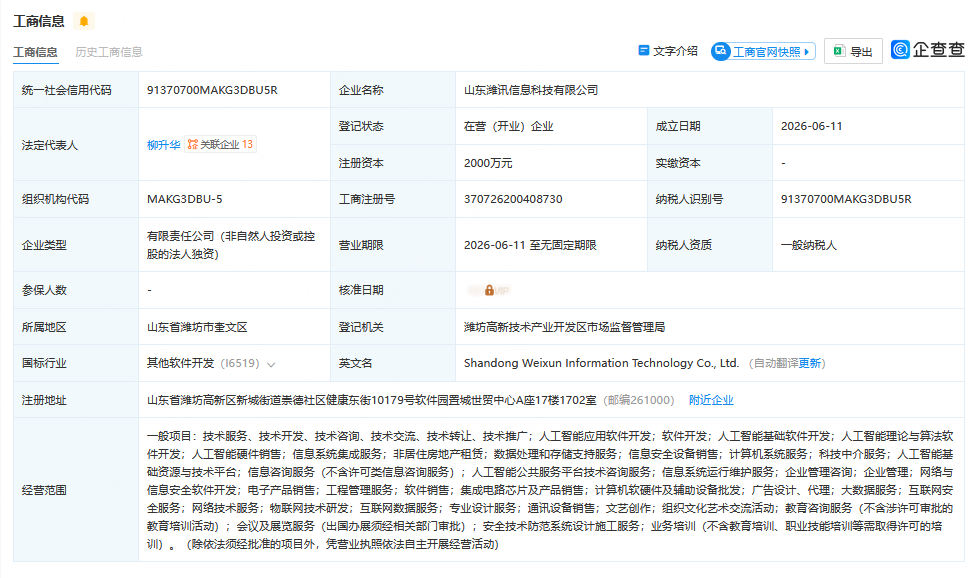Image resolution: width=973 pixels, height=578 pixels.
Task: Click the 注册地址 label cell
Action: pyautogui.click(x=76, y=400)
